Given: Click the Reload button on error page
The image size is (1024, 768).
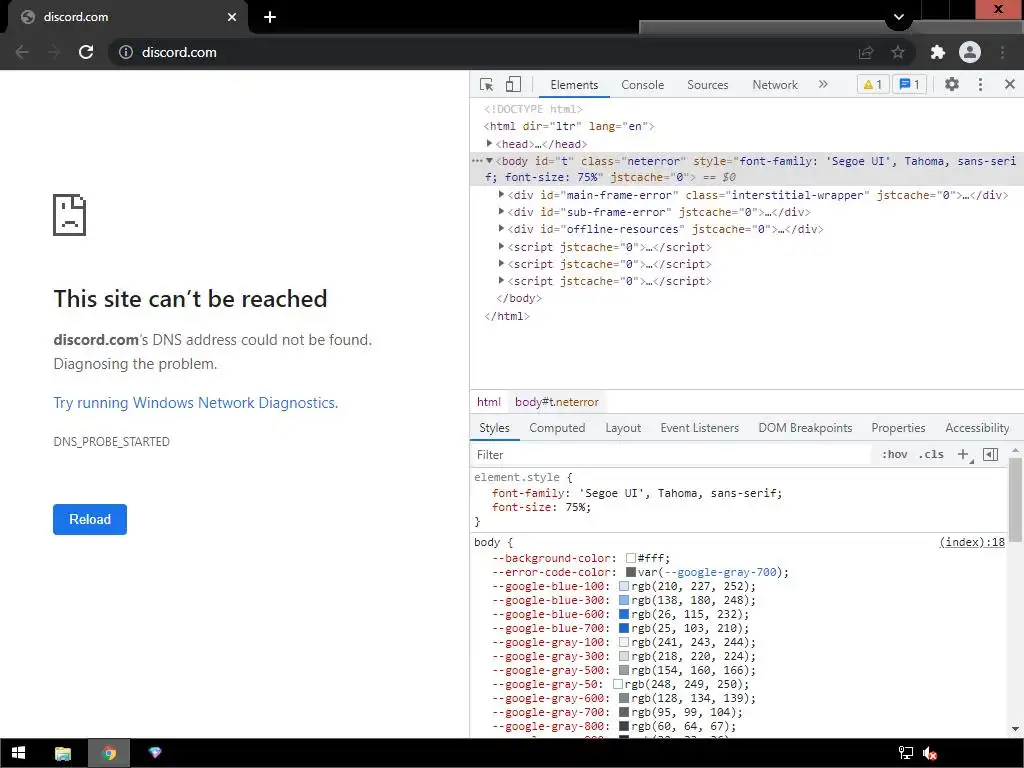Looking at the screenshot, I should coord(90,519).
